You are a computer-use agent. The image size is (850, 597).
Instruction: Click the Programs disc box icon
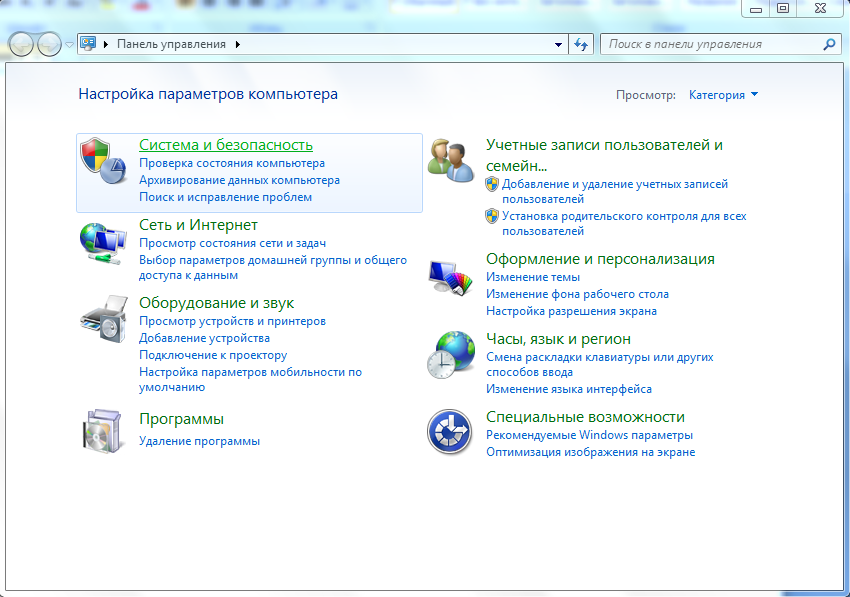click(103, 430)
